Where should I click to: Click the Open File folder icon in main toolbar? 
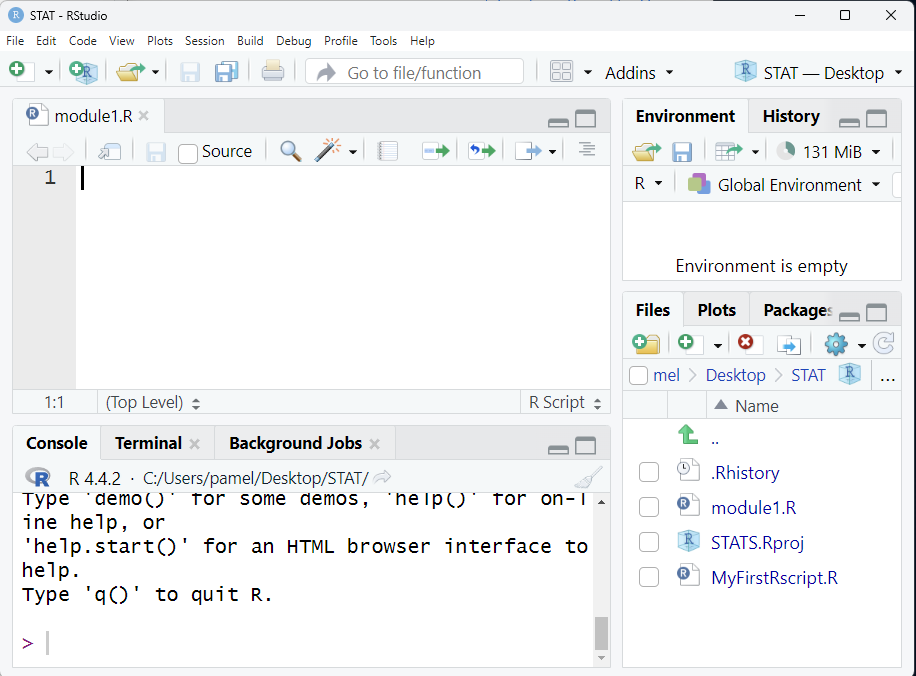click(x=130, y=72)
